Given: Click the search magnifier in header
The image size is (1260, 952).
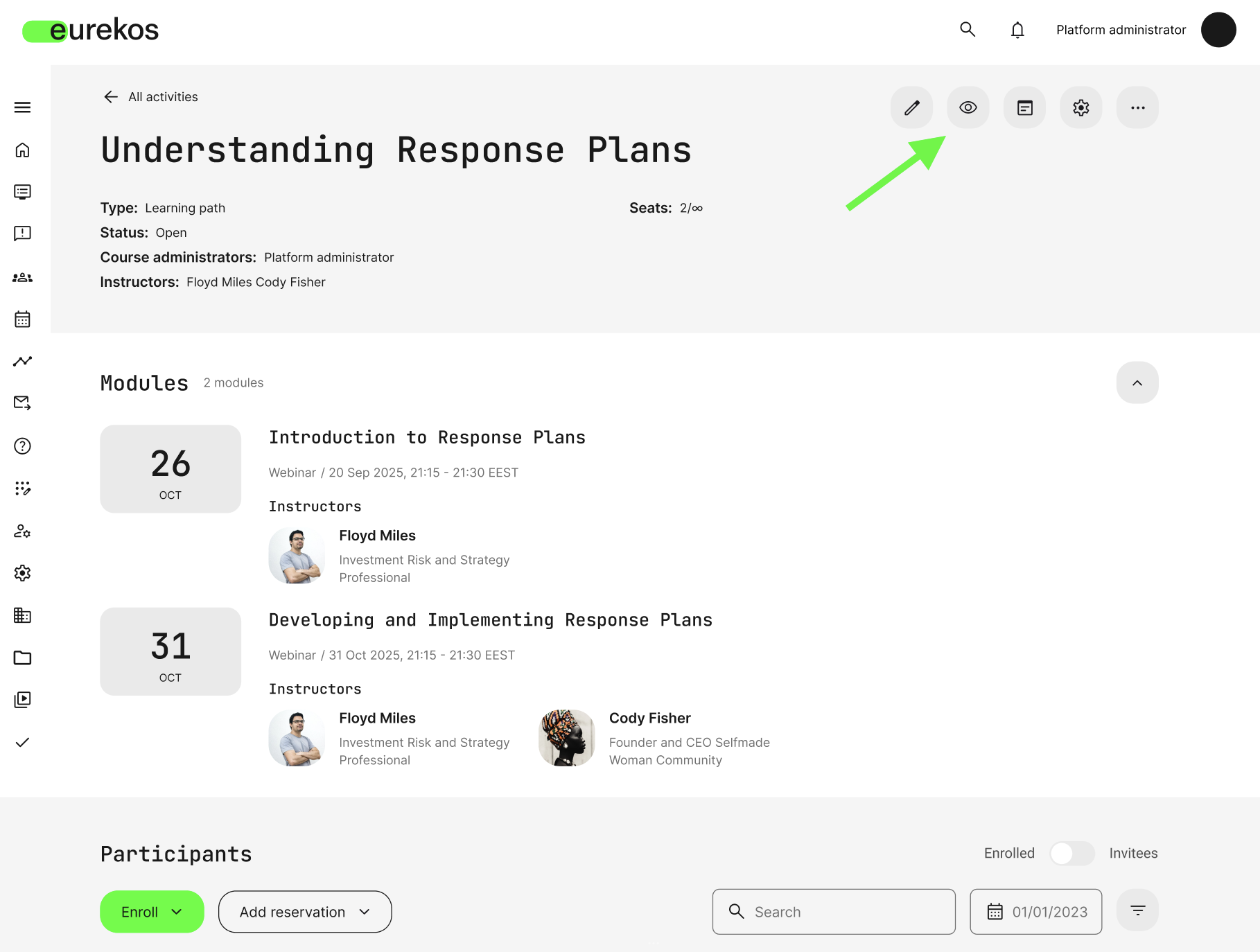Looking at the screenshot, I should pyautogui.click(x=968, y=29).
